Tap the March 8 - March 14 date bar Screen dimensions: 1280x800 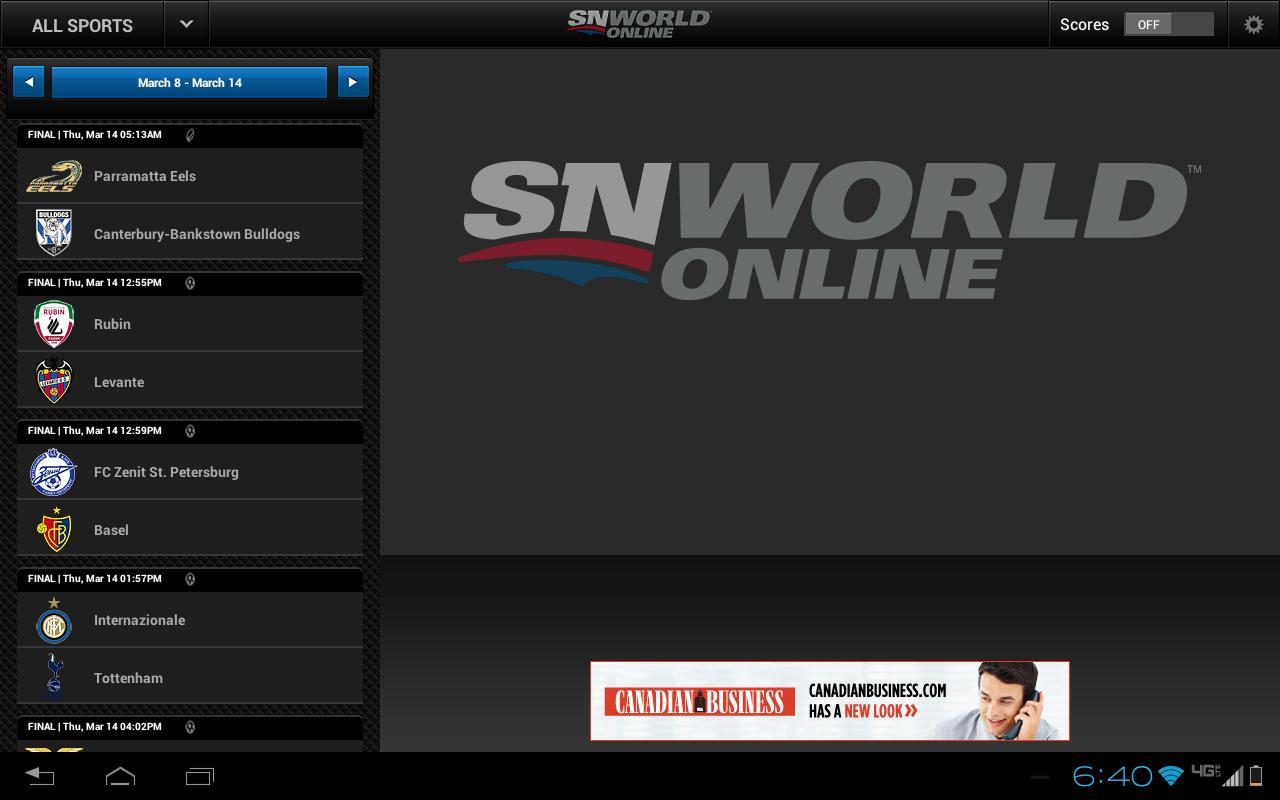(189, 82)
